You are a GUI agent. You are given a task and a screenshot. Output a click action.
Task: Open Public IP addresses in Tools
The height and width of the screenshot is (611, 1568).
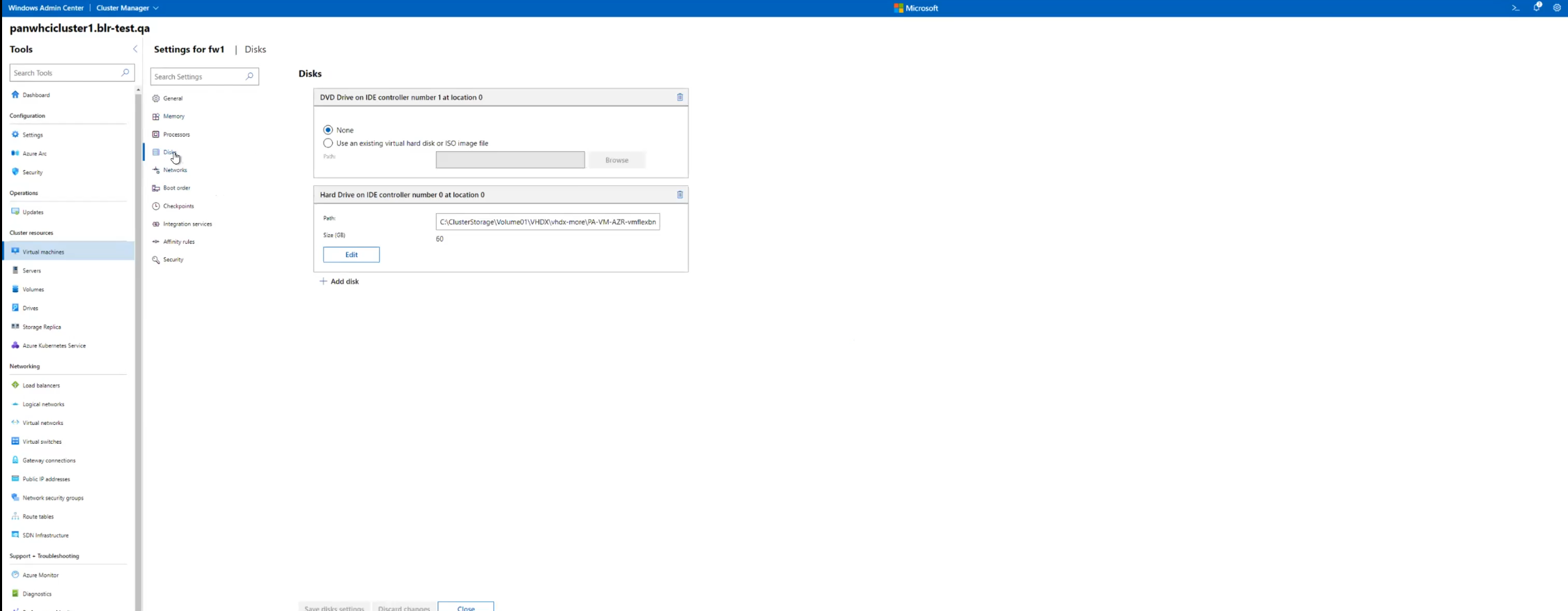click(46, 479)
